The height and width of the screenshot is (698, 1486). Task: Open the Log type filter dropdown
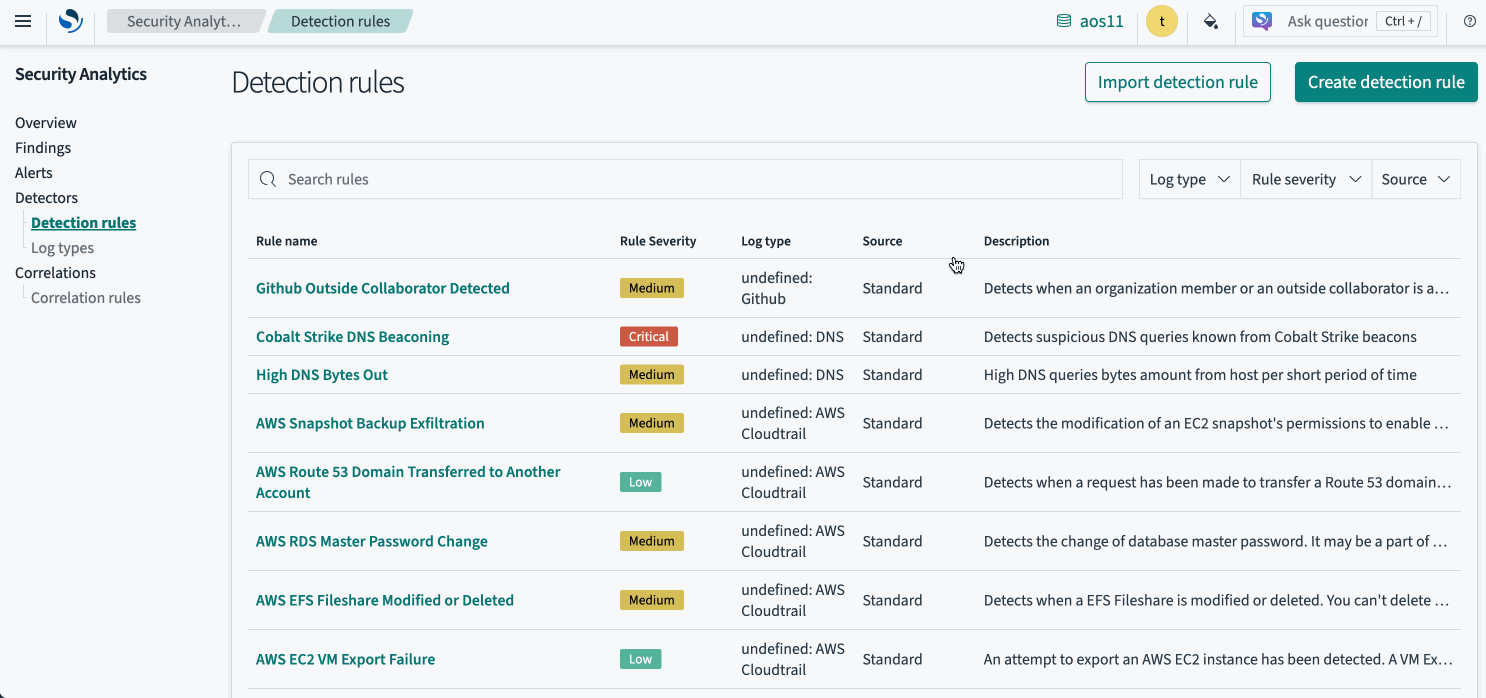pos(1188,179)
